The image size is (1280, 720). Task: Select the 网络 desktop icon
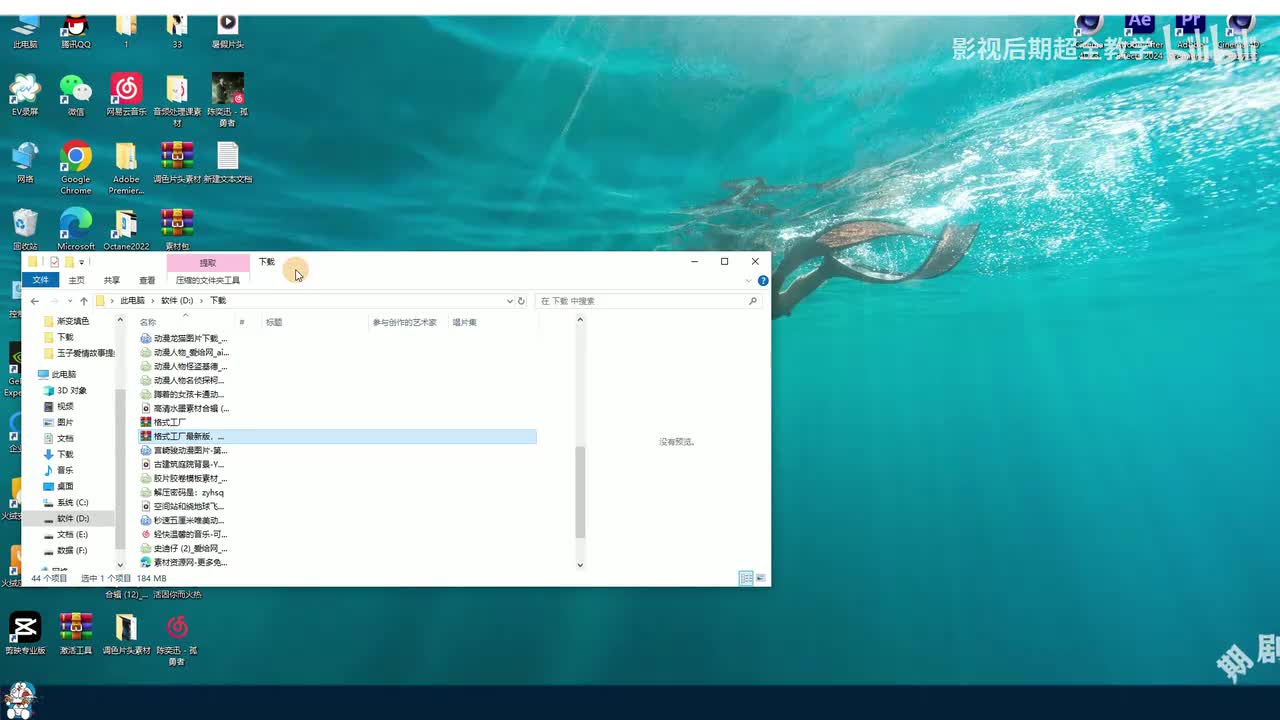coord(25,163)
